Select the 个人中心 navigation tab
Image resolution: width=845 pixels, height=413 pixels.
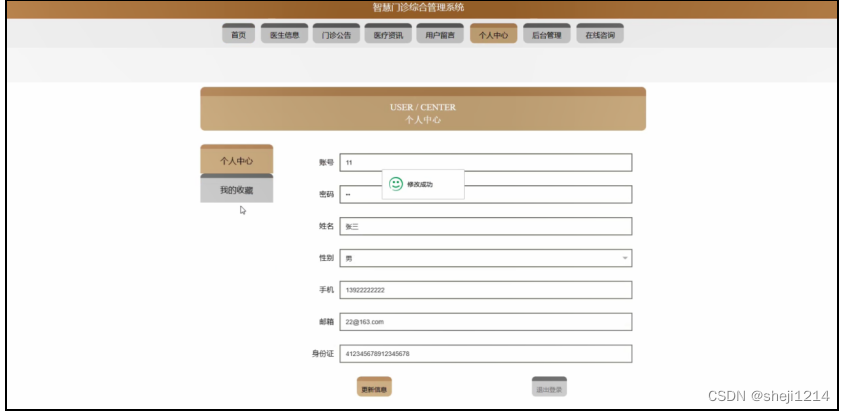(494, 33)
